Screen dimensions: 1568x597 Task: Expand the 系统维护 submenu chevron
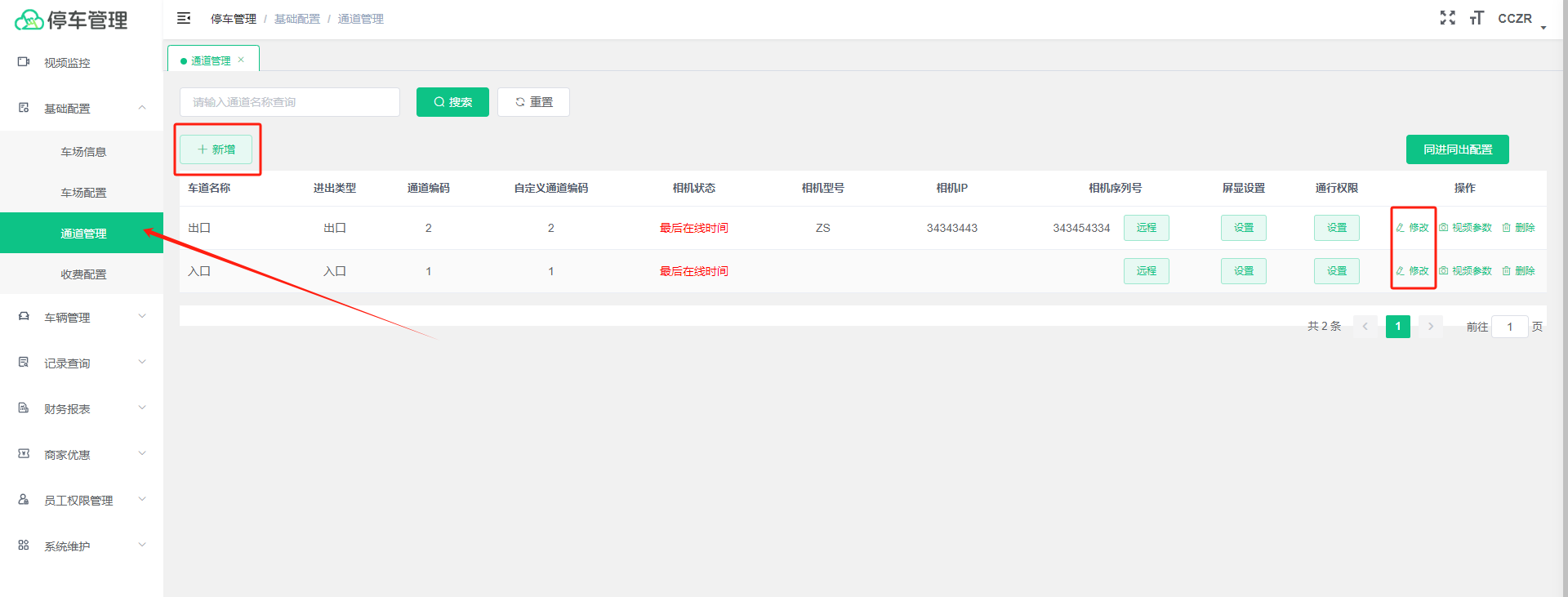(142, 546)
